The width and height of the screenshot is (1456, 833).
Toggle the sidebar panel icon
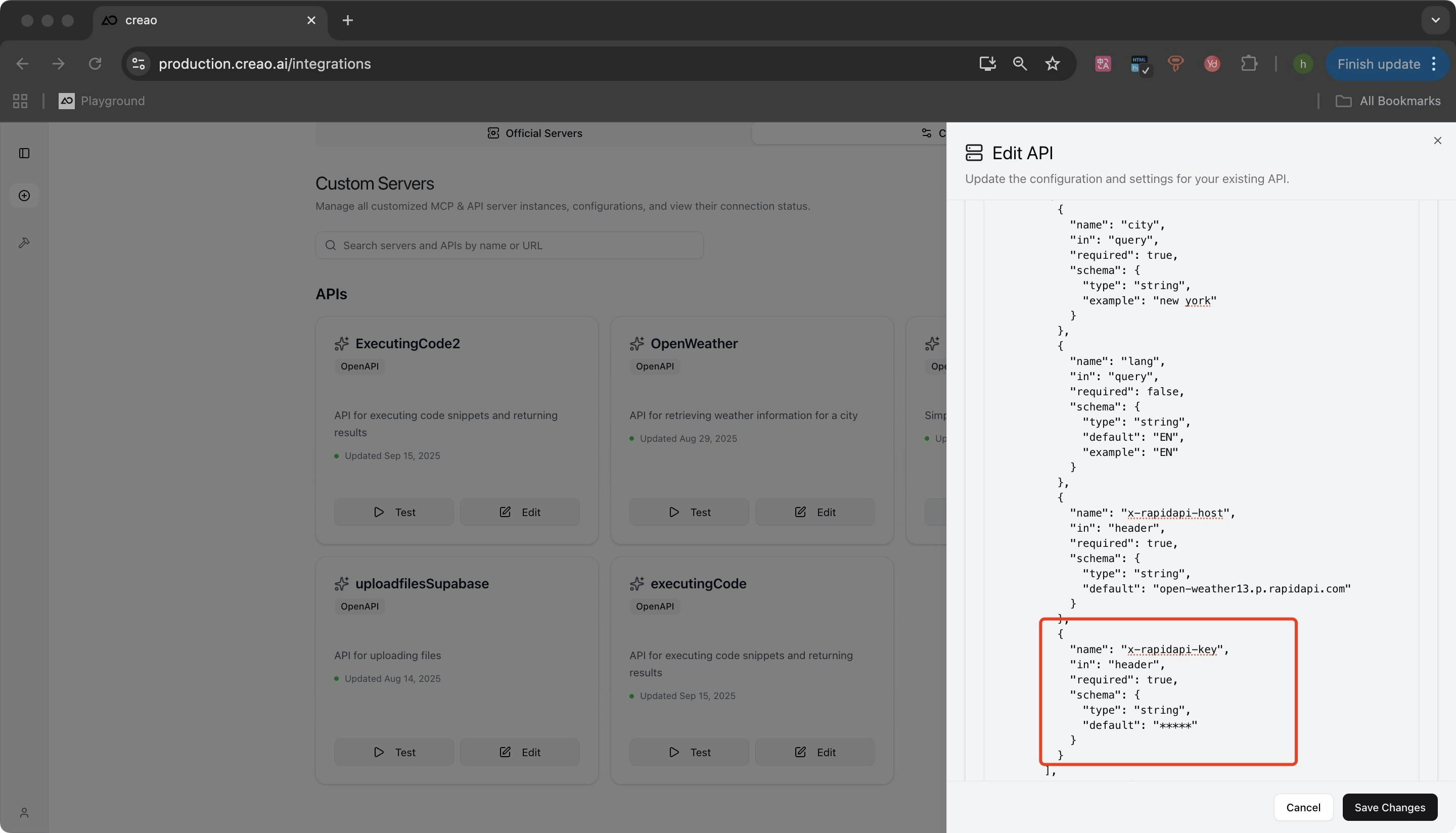[x=24, y=153]
